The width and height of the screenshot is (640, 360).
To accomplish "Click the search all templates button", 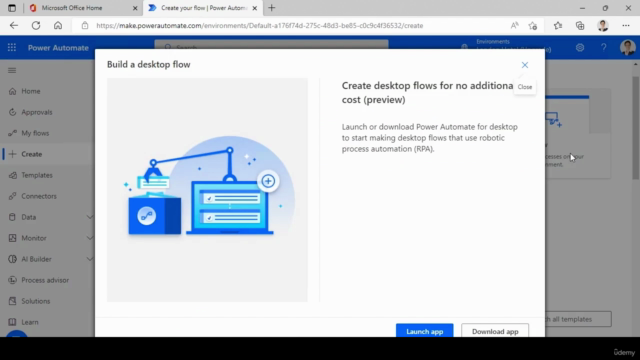I will click(x=578, y=319).
